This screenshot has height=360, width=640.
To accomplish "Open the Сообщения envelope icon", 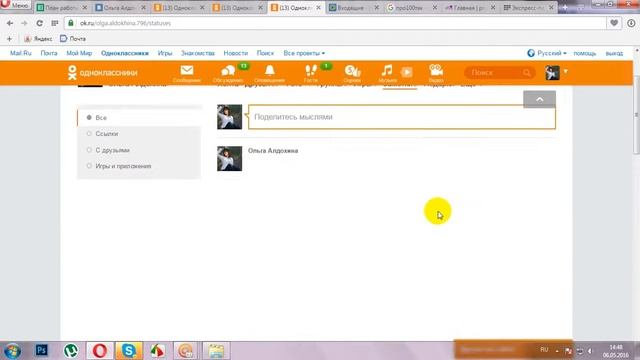I will point(187,71).
